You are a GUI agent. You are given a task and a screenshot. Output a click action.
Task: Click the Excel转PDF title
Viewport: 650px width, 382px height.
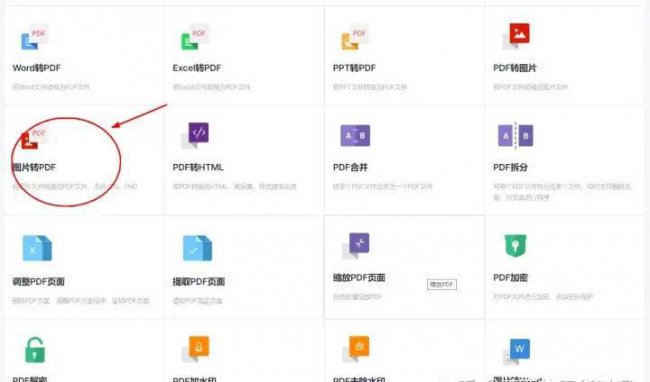tap(197, 68)
